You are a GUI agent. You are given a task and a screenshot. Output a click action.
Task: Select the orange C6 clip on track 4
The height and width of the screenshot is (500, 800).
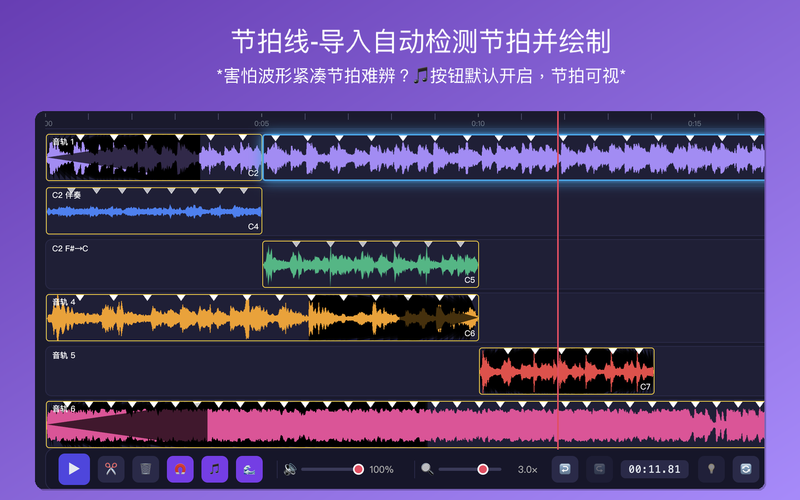(x=262, y=317)
